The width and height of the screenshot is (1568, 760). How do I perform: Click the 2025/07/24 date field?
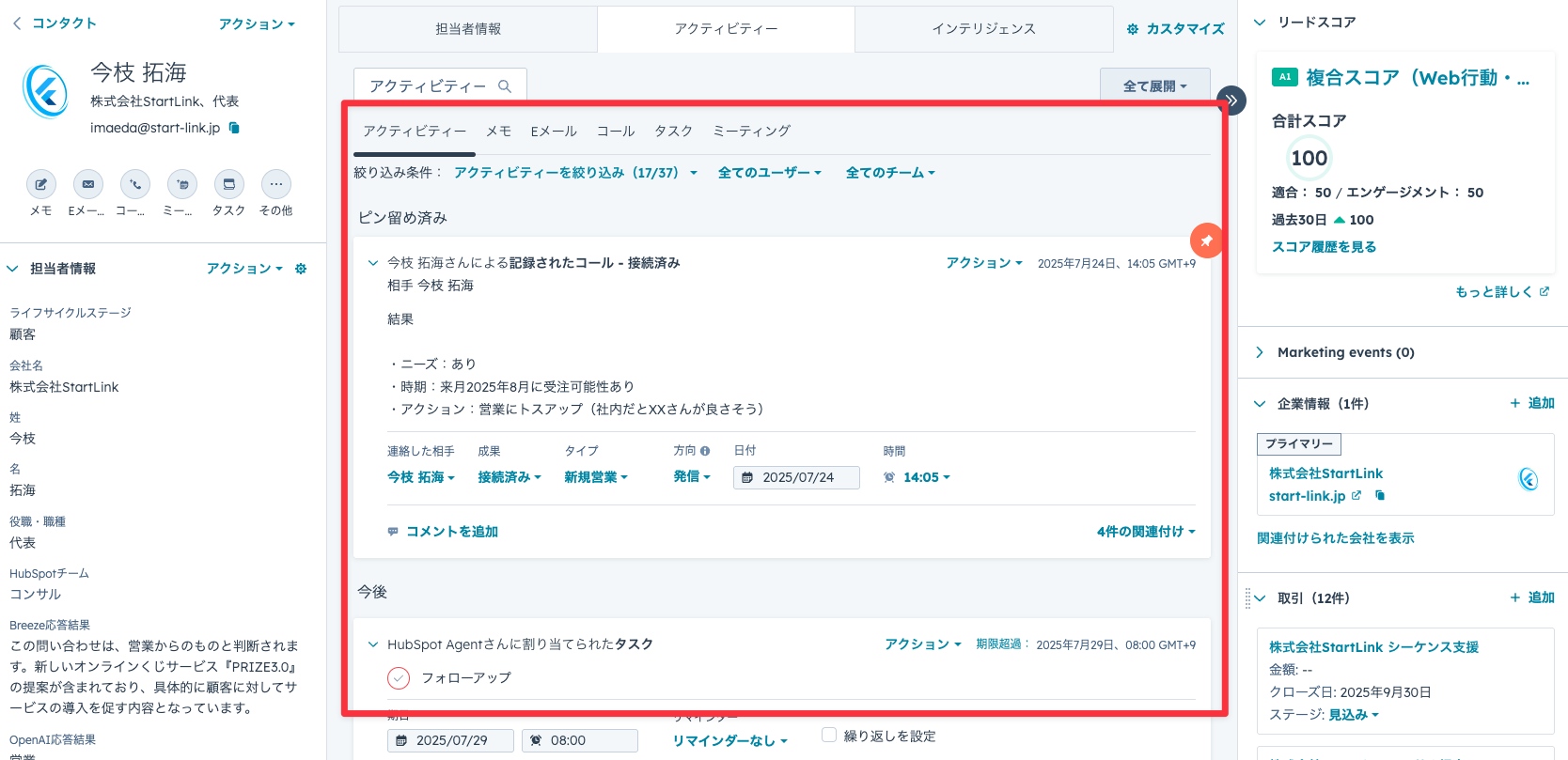coord(796,477)
